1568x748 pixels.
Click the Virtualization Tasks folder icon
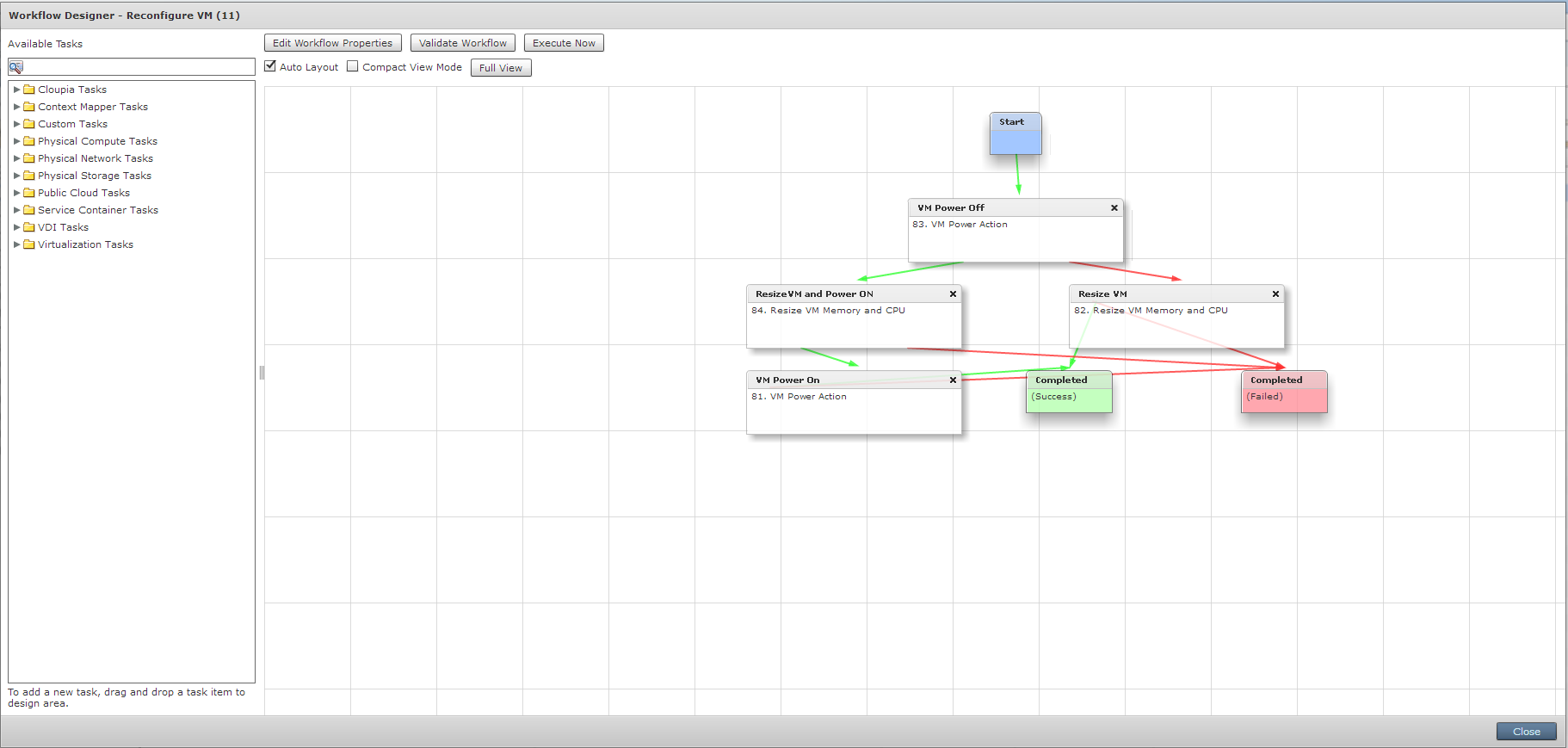29,244
